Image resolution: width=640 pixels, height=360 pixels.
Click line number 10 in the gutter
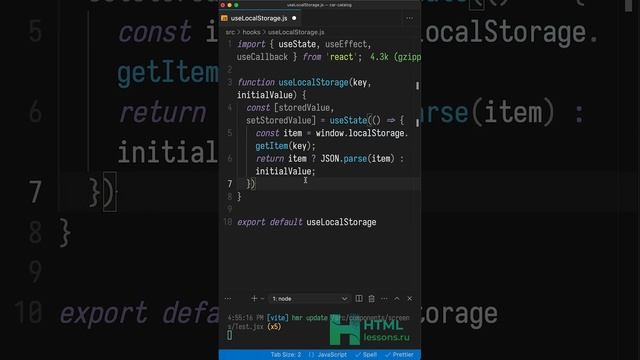[x=228, y=222]
